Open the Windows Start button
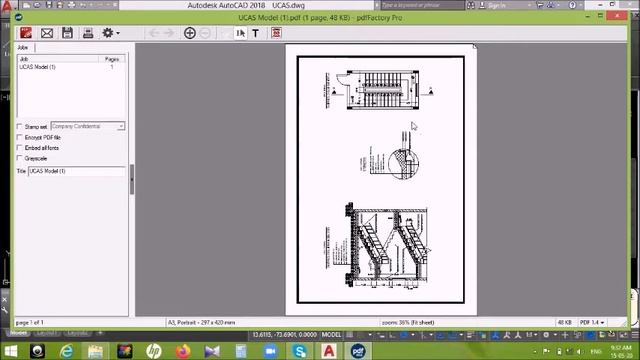 click(x=10, y=351)
